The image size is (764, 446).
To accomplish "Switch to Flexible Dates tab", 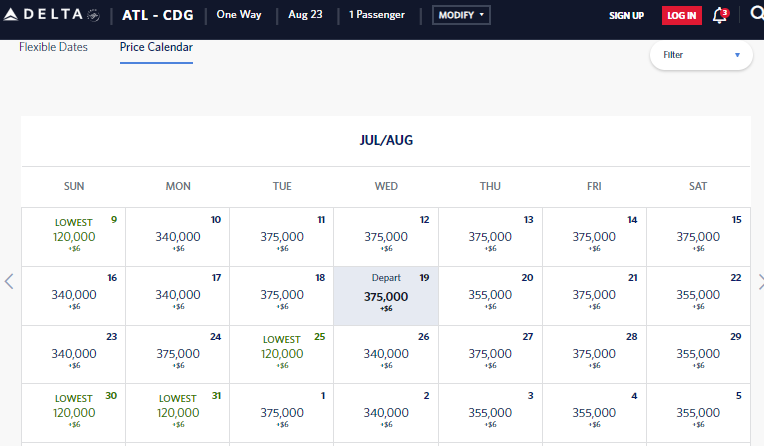I will point(53,47).
